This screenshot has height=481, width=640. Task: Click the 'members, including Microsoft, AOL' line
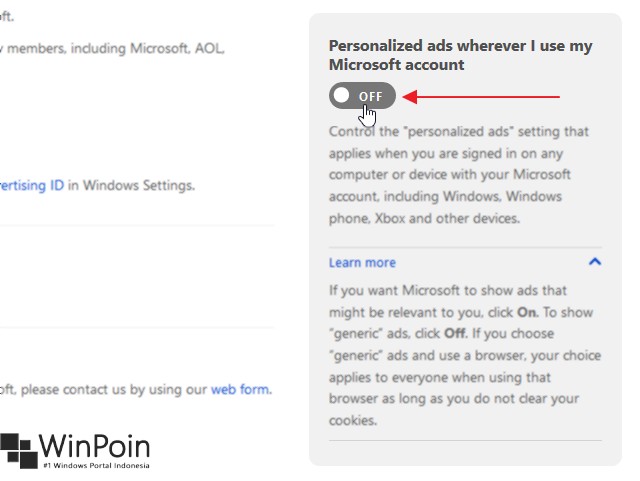click(112, 47)
